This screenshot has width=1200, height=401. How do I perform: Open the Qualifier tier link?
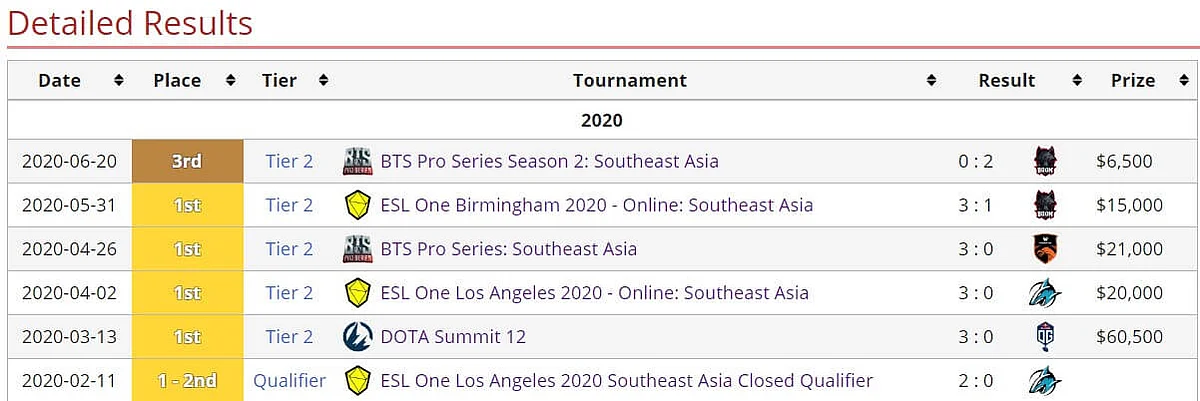point(289,380)
